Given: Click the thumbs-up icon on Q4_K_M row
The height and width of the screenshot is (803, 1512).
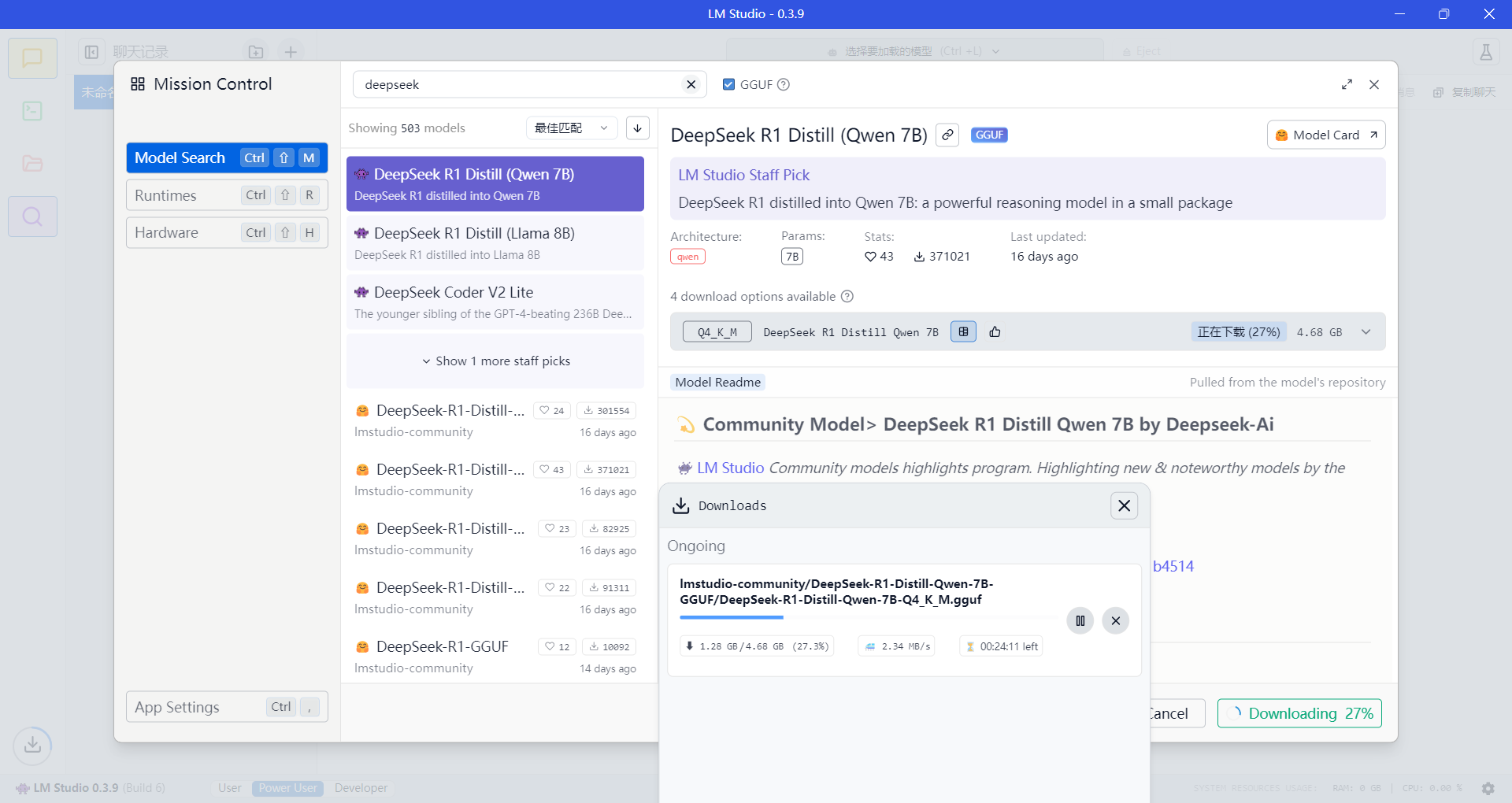Looking at the screenshot, I should (995, 331).
